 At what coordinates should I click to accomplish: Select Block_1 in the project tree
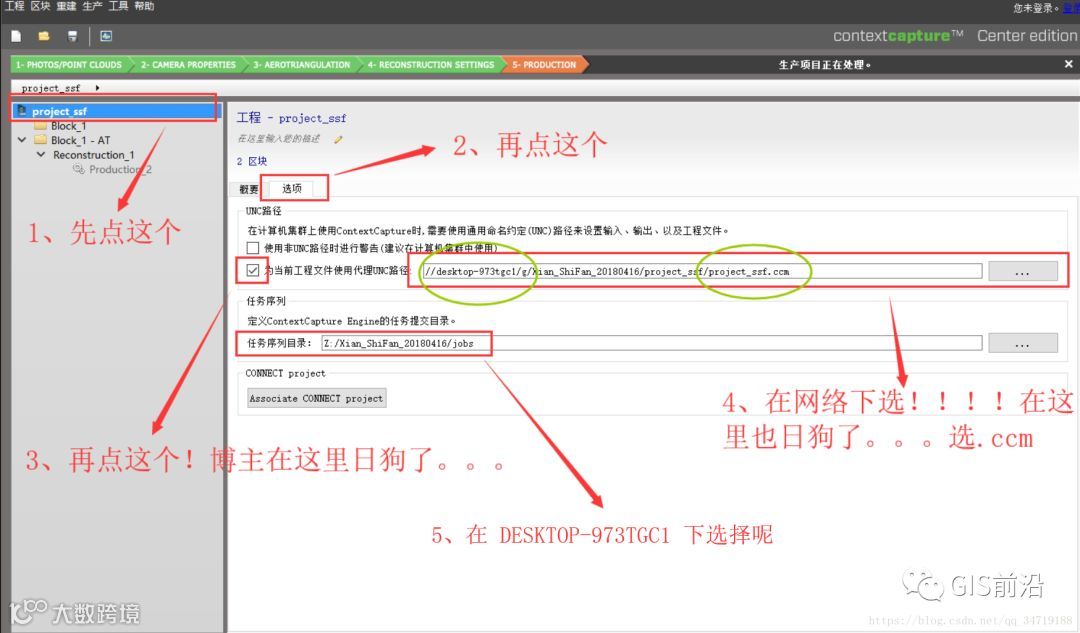pos(68,126)
